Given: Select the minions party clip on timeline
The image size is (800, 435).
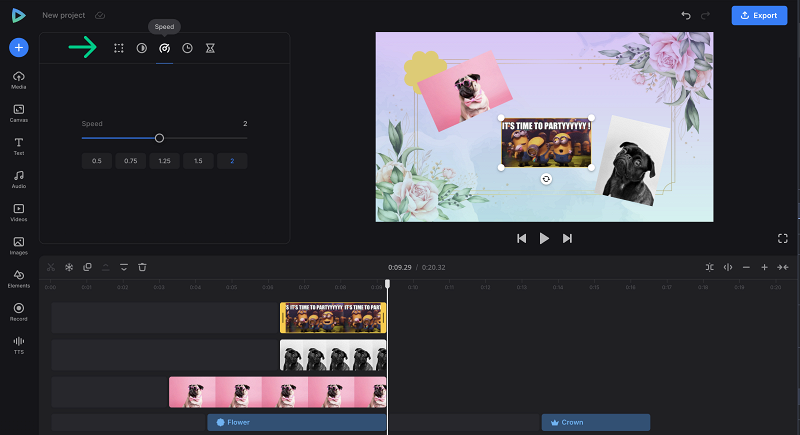Looking at the screenshot, I should [x=333, y=318].
